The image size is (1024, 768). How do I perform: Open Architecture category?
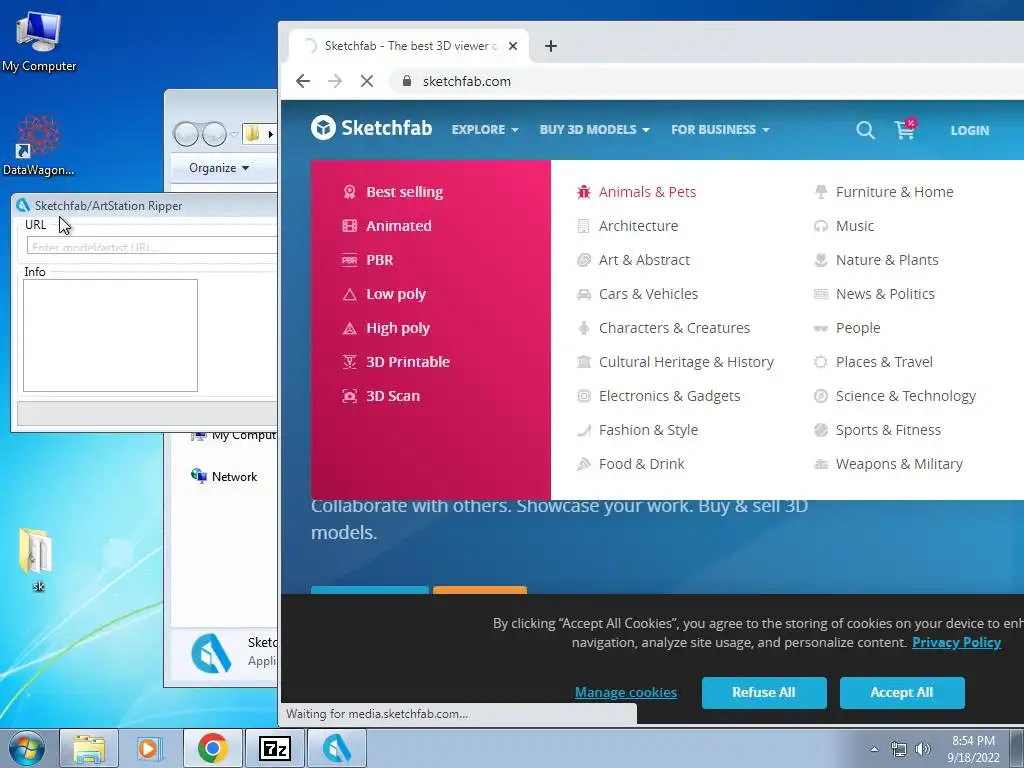628,226
